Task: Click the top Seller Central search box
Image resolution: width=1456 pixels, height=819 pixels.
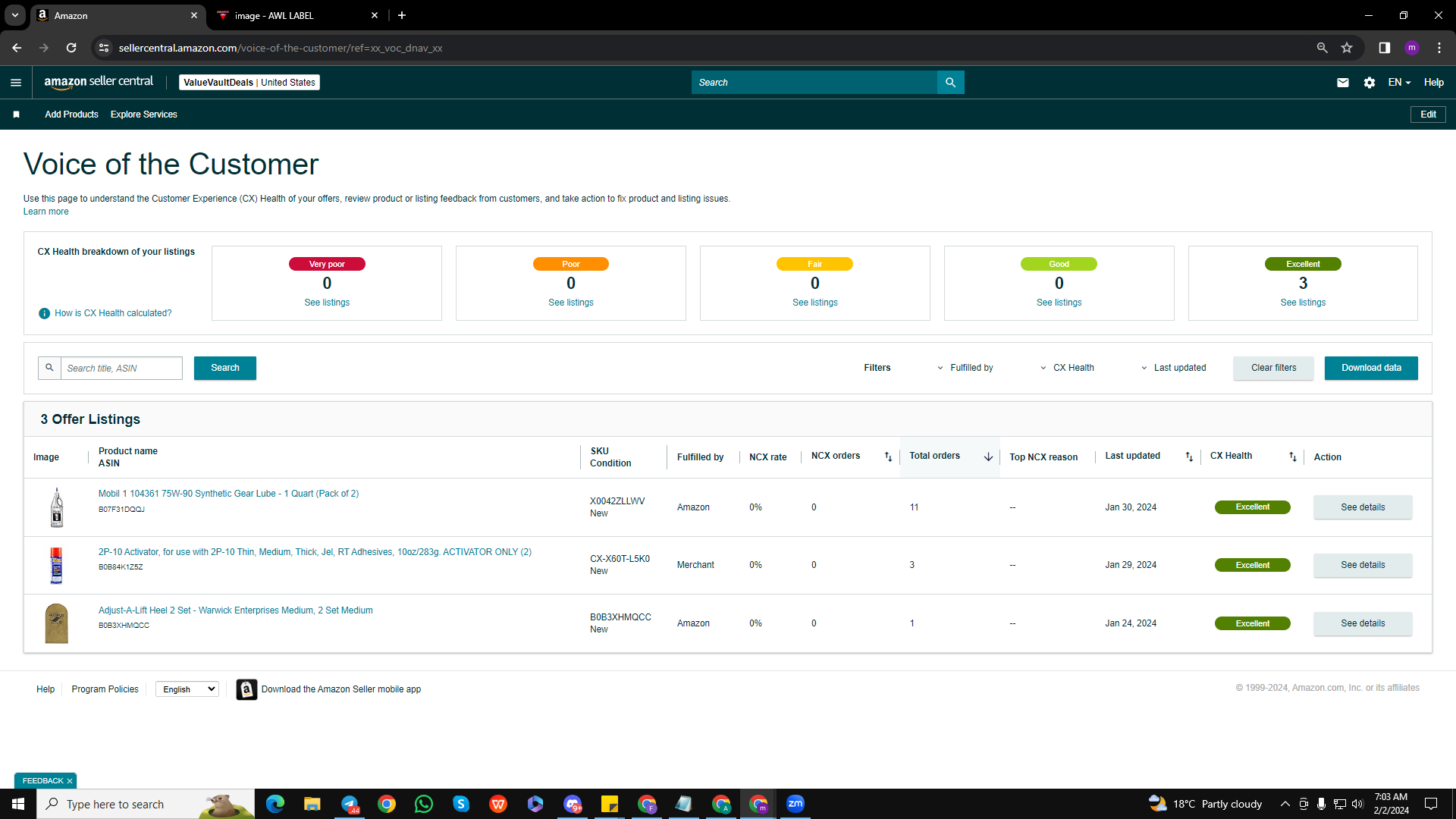Action: (814, 83)
